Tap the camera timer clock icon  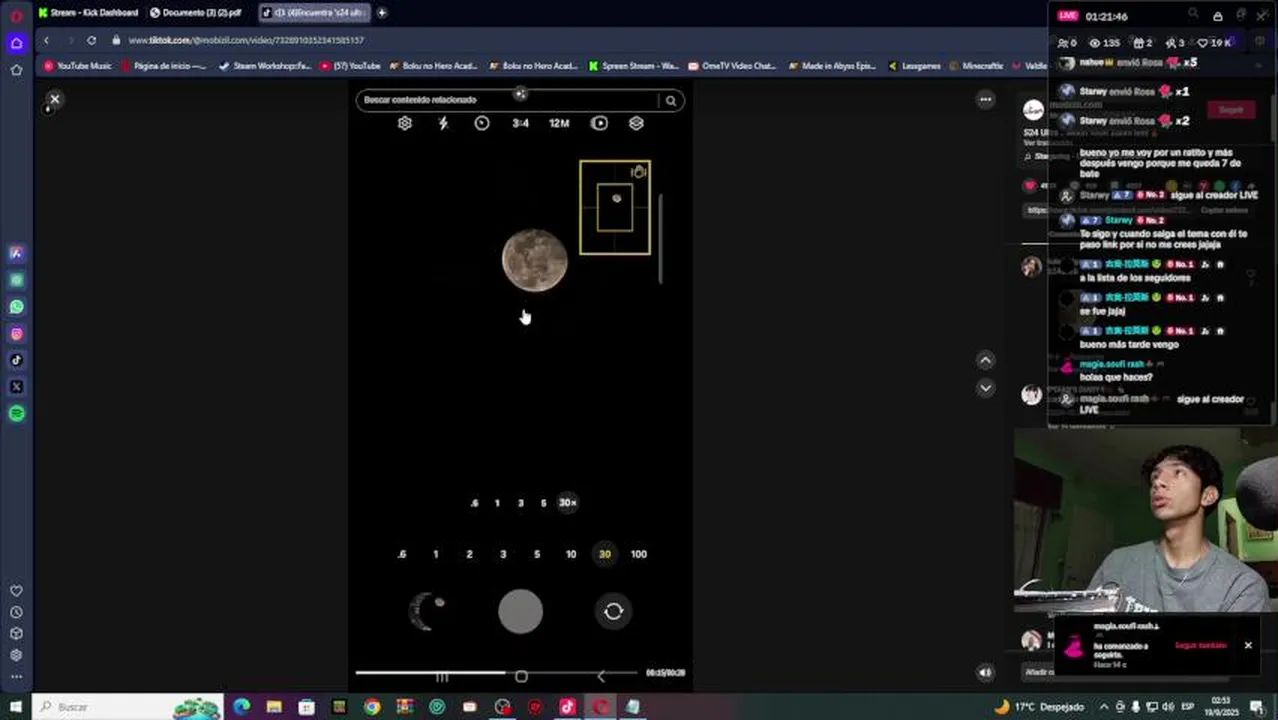(x=482, y=123)
